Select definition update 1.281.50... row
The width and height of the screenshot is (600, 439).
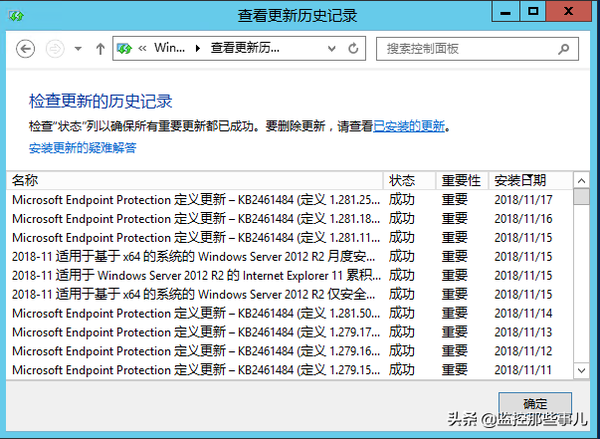pyautogui.click(x=290, y=313)
